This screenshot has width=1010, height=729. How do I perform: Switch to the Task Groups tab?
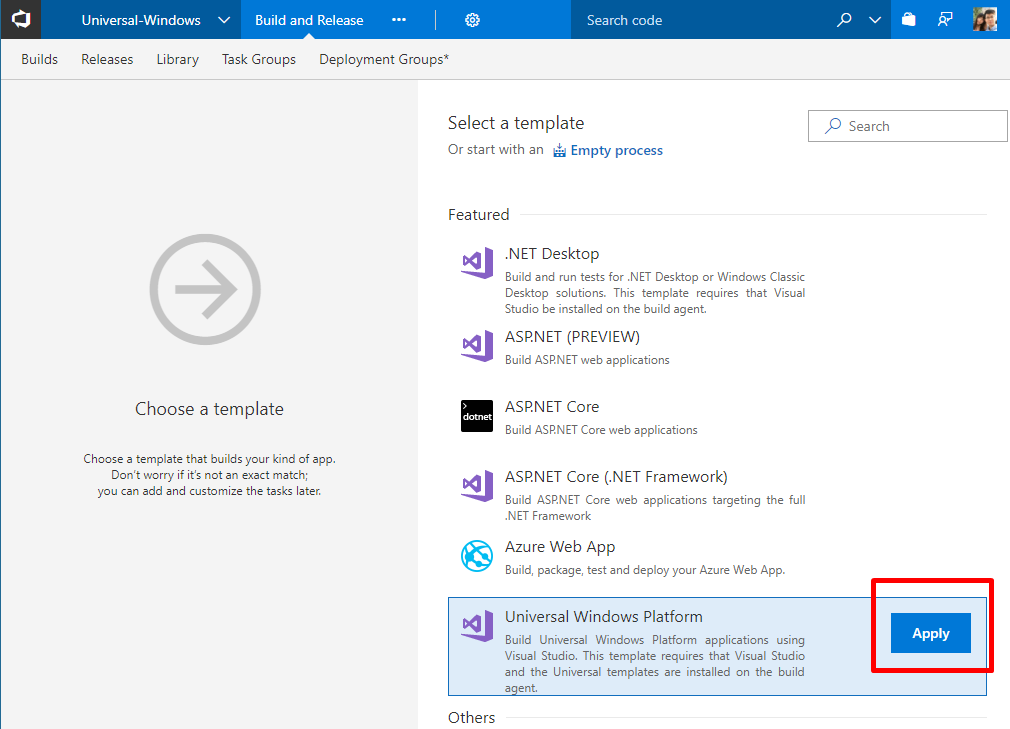point(259,59)
